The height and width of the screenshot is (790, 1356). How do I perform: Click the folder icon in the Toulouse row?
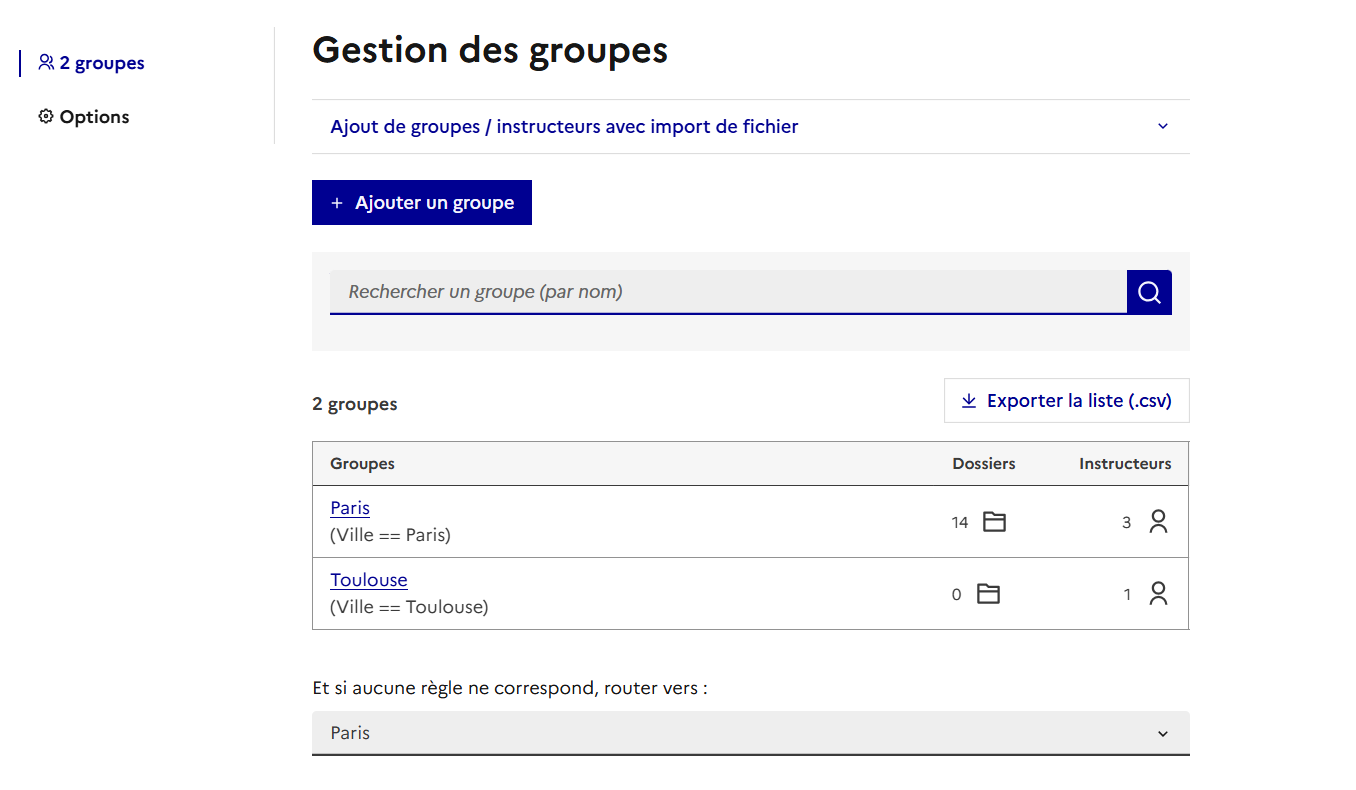point(988,594)
